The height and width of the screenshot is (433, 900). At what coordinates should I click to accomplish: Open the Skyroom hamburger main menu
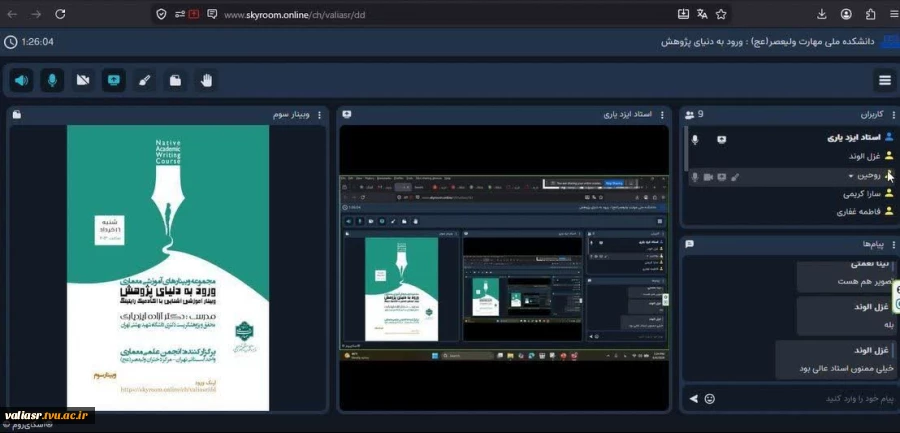point(885,80)
